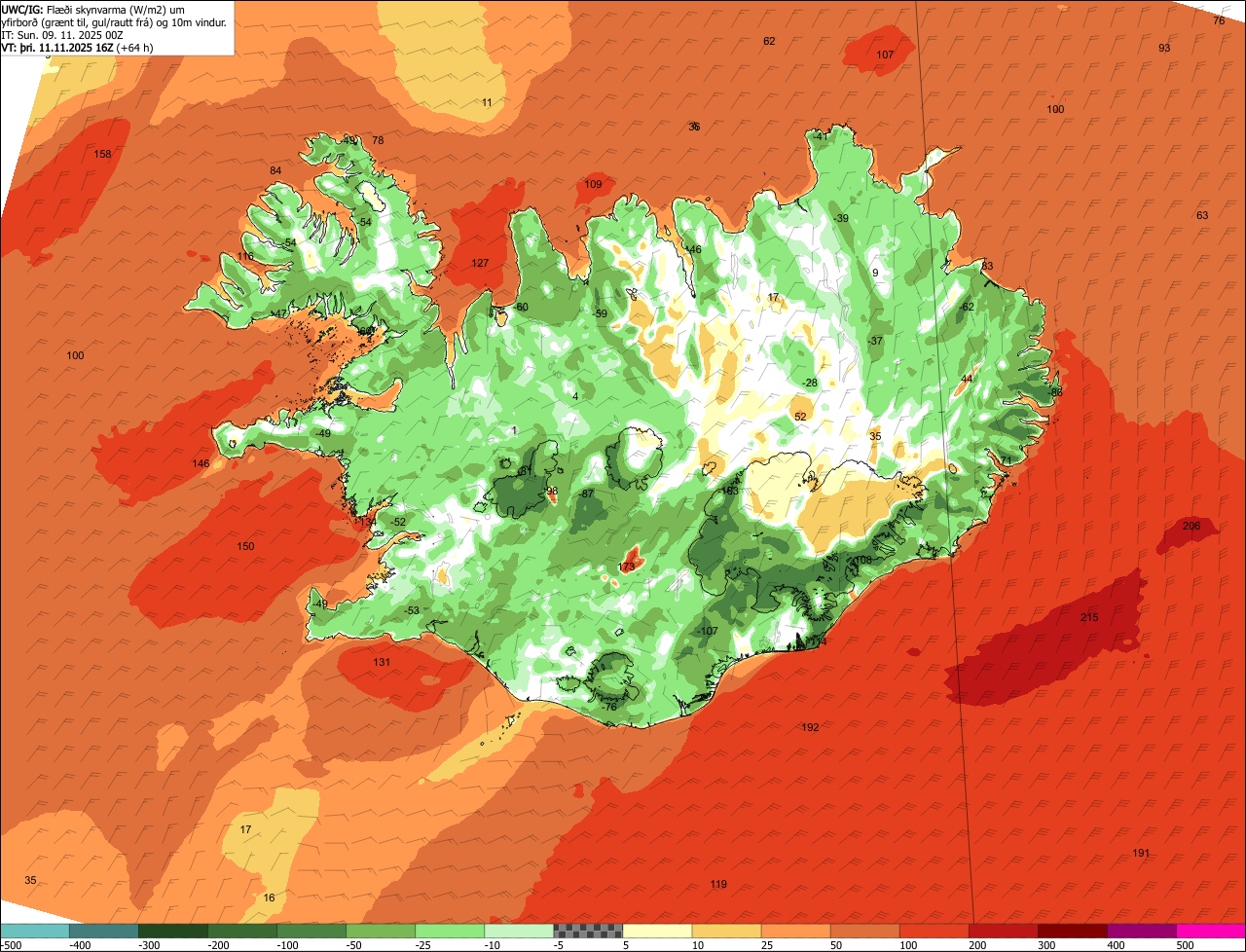Image resolution: width=1246 pixels, height=952 pixels.
Task: Click the -39 value on the map
Action: point(841,218)
